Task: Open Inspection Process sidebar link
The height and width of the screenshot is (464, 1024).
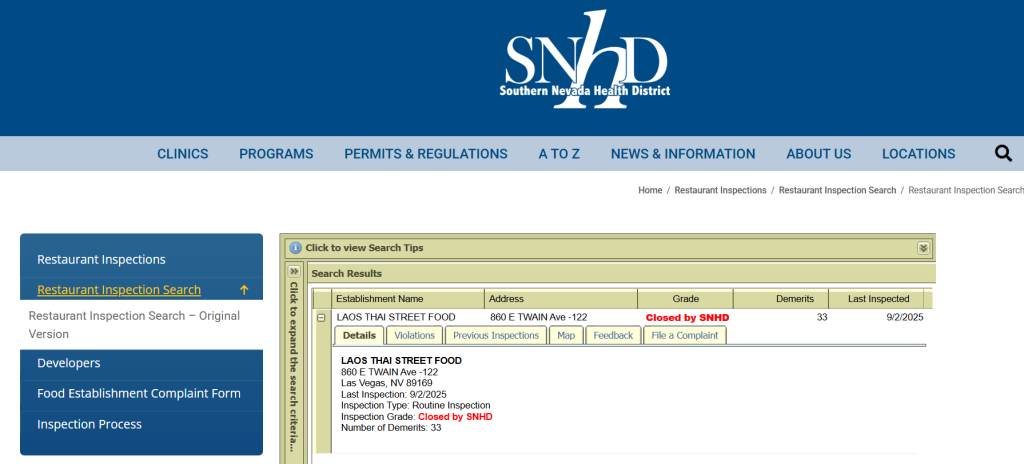Action: click(89, 424)
